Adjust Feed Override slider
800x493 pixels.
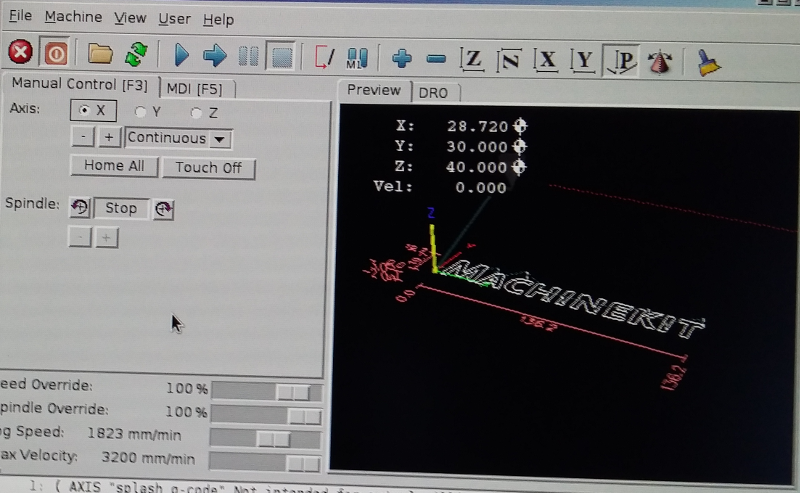[267, 391]
